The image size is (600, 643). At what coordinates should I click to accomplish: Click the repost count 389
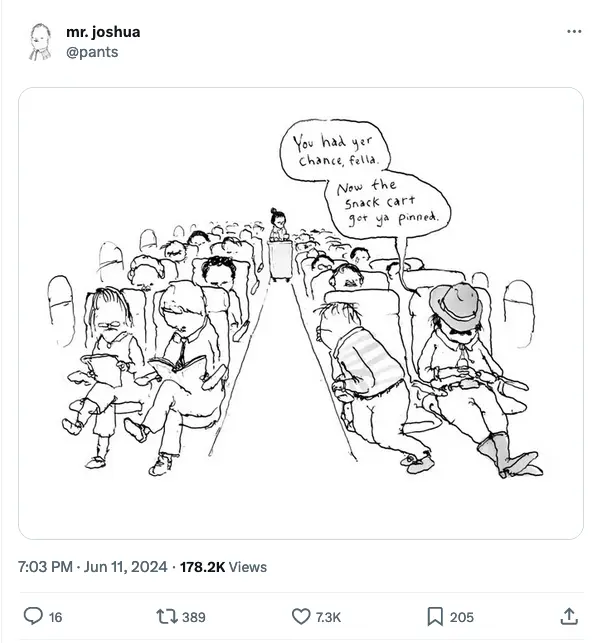[193, 618]
